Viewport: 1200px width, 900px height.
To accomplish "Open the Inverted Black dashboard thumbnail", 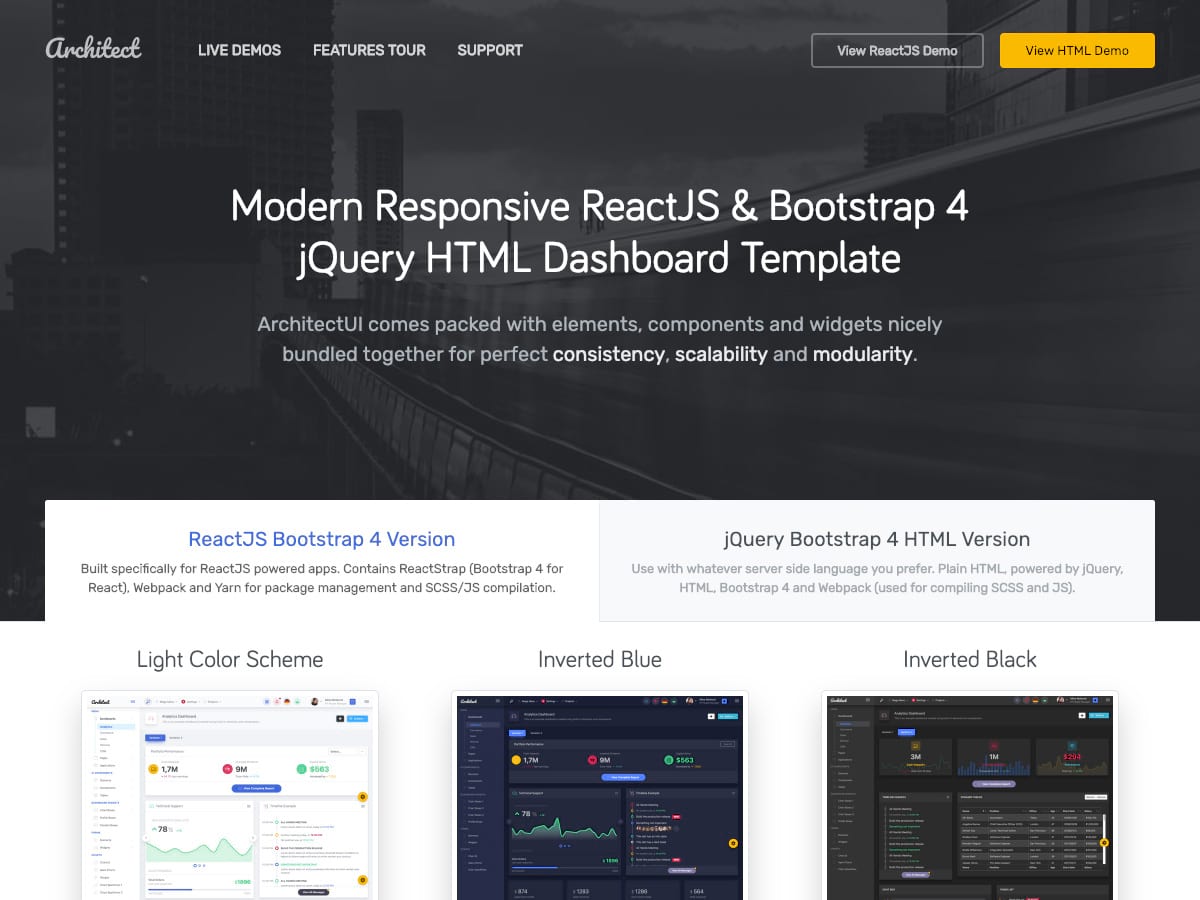I will coord(970,795).
